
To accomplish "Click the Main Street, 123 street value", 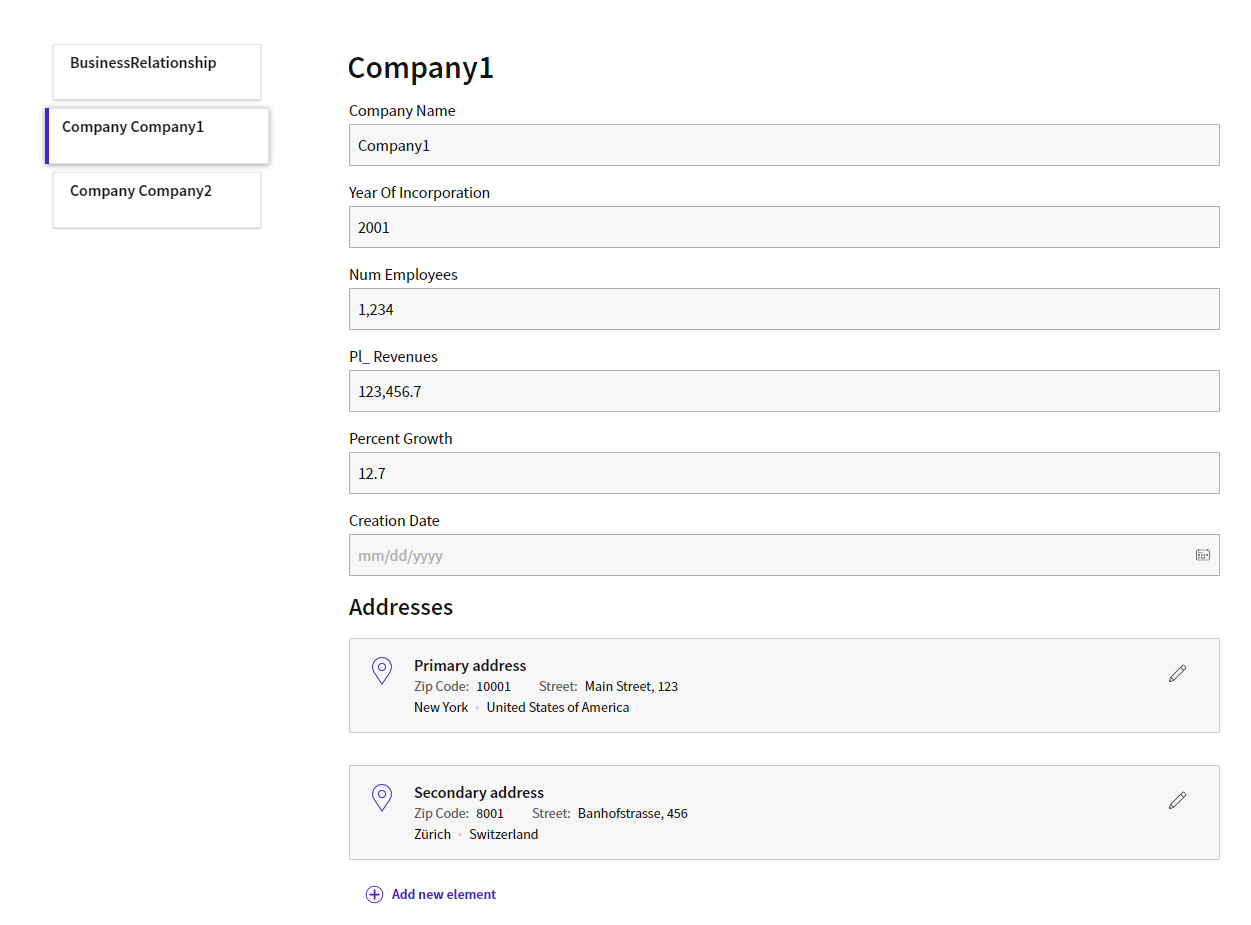I will click(x=631, y=686).
